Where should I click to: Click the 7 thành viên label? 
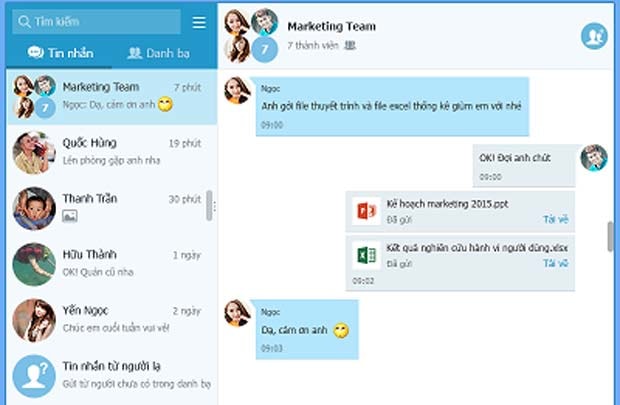click(x=313, y=45)
